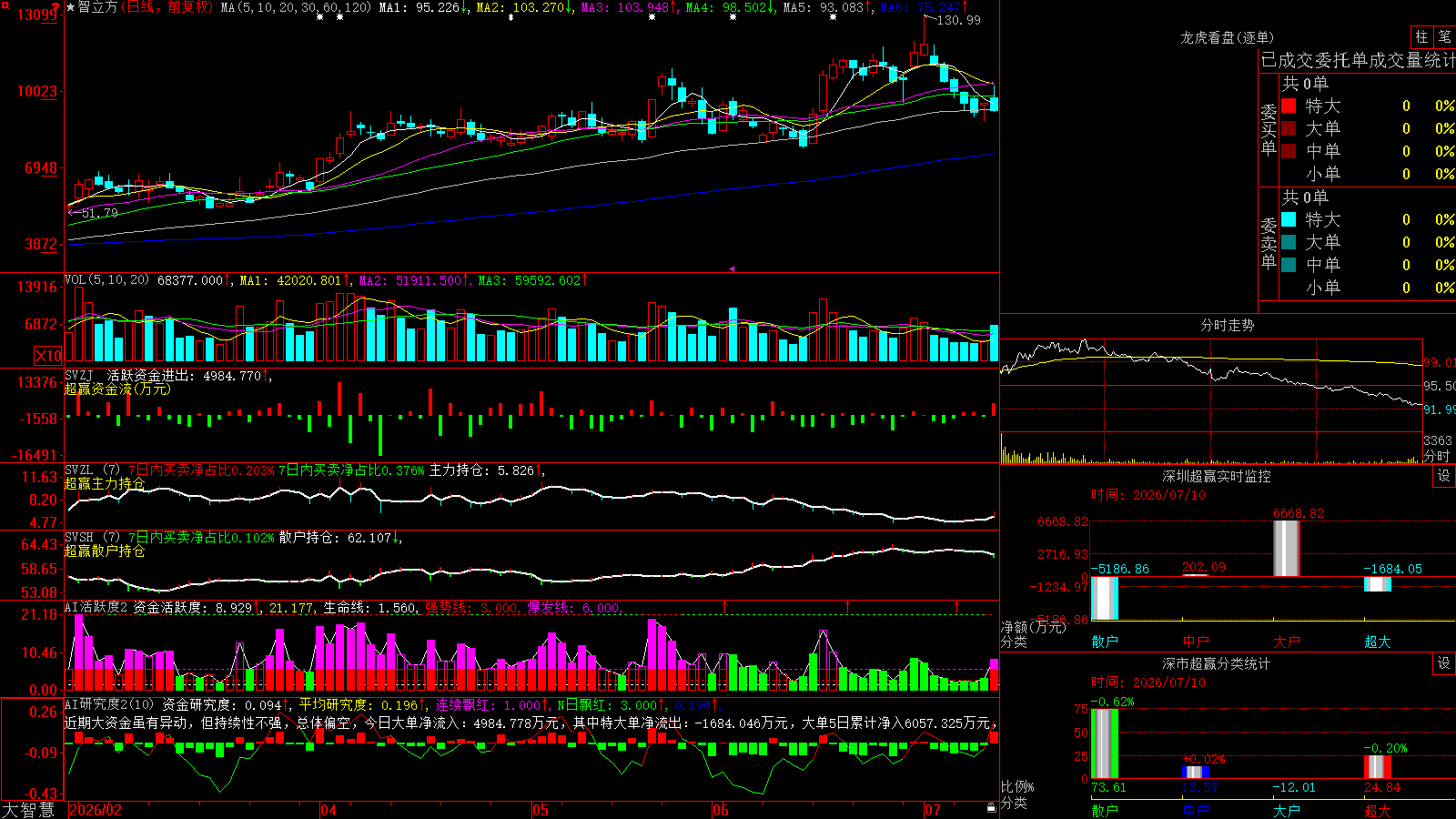Image resolution: width=1456 pixels, height=819 pixels.
Task: Click the 深市超赢分类统计 panel title
Action: pos(1217,663)
